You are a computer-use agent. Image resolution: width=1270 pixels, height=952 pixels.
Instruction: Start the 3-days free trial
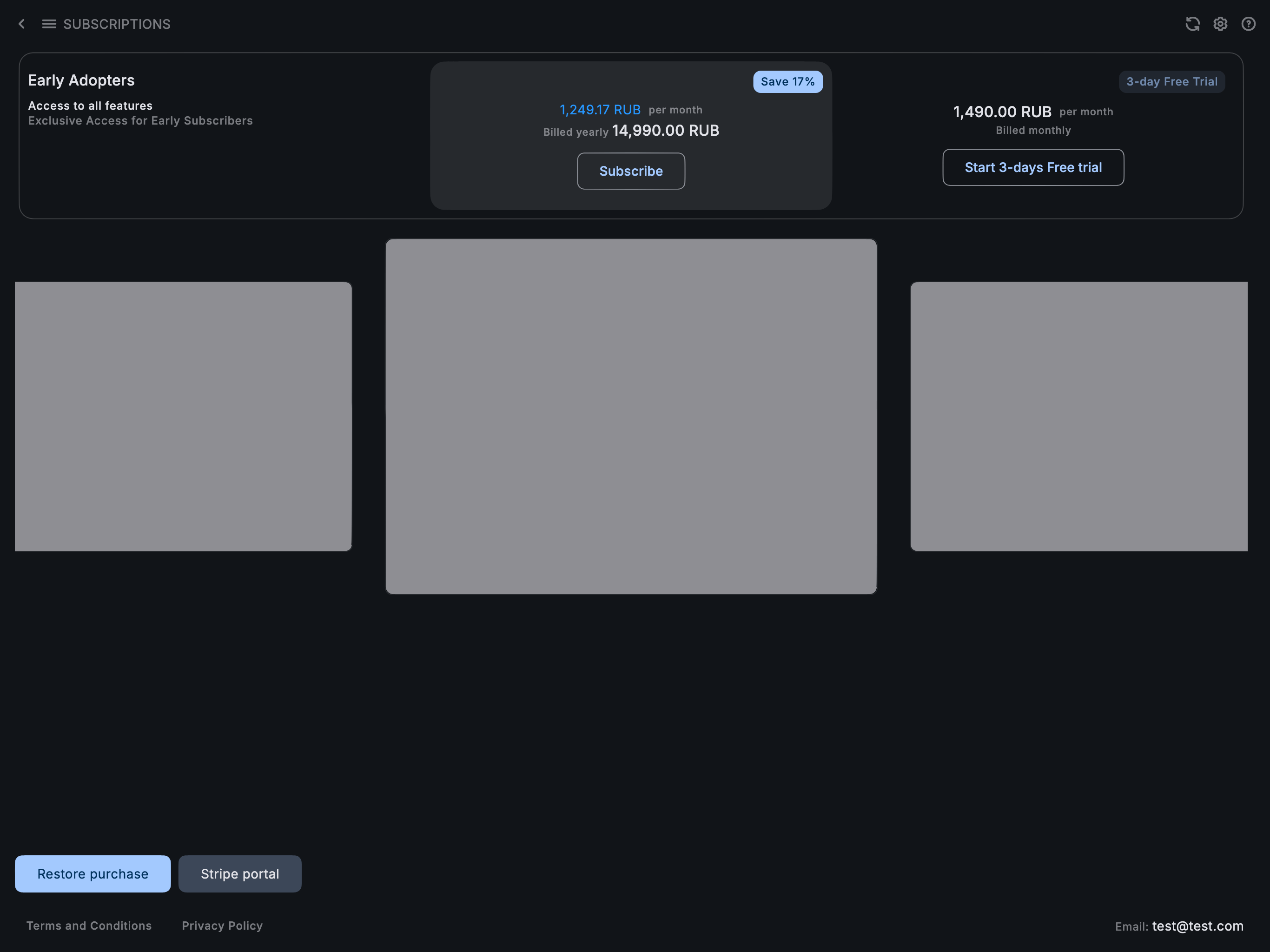tap(1033, 167)
